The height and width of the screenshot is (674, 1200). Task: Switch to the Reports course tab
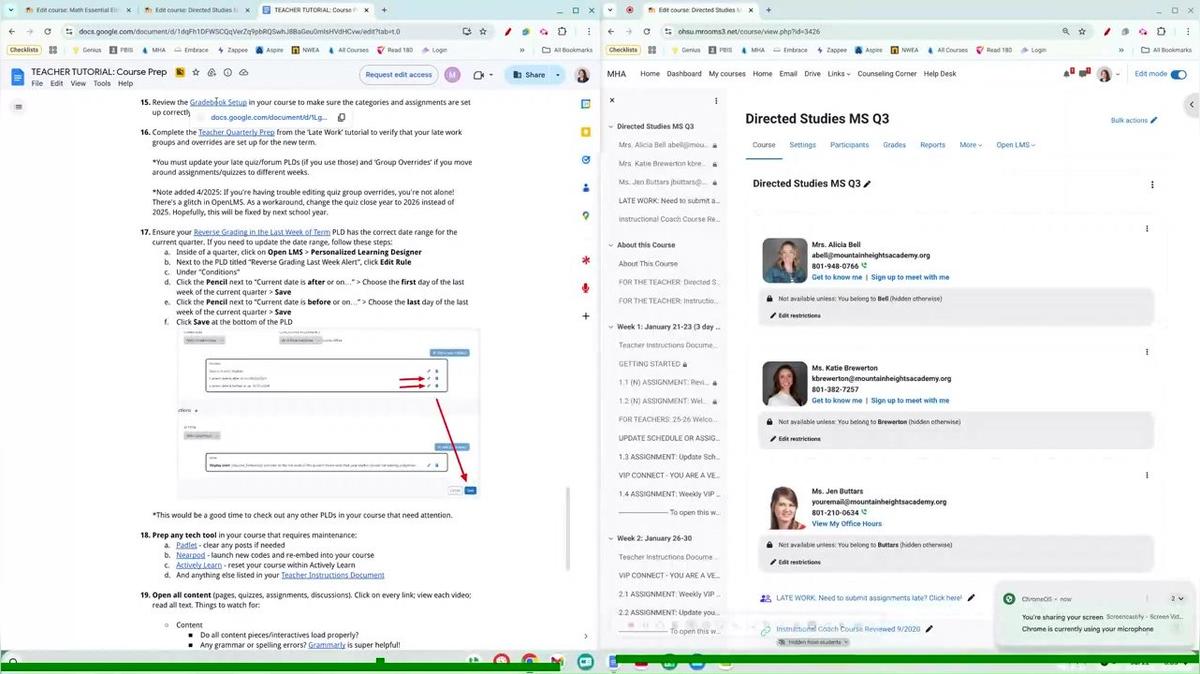[932, 145]
